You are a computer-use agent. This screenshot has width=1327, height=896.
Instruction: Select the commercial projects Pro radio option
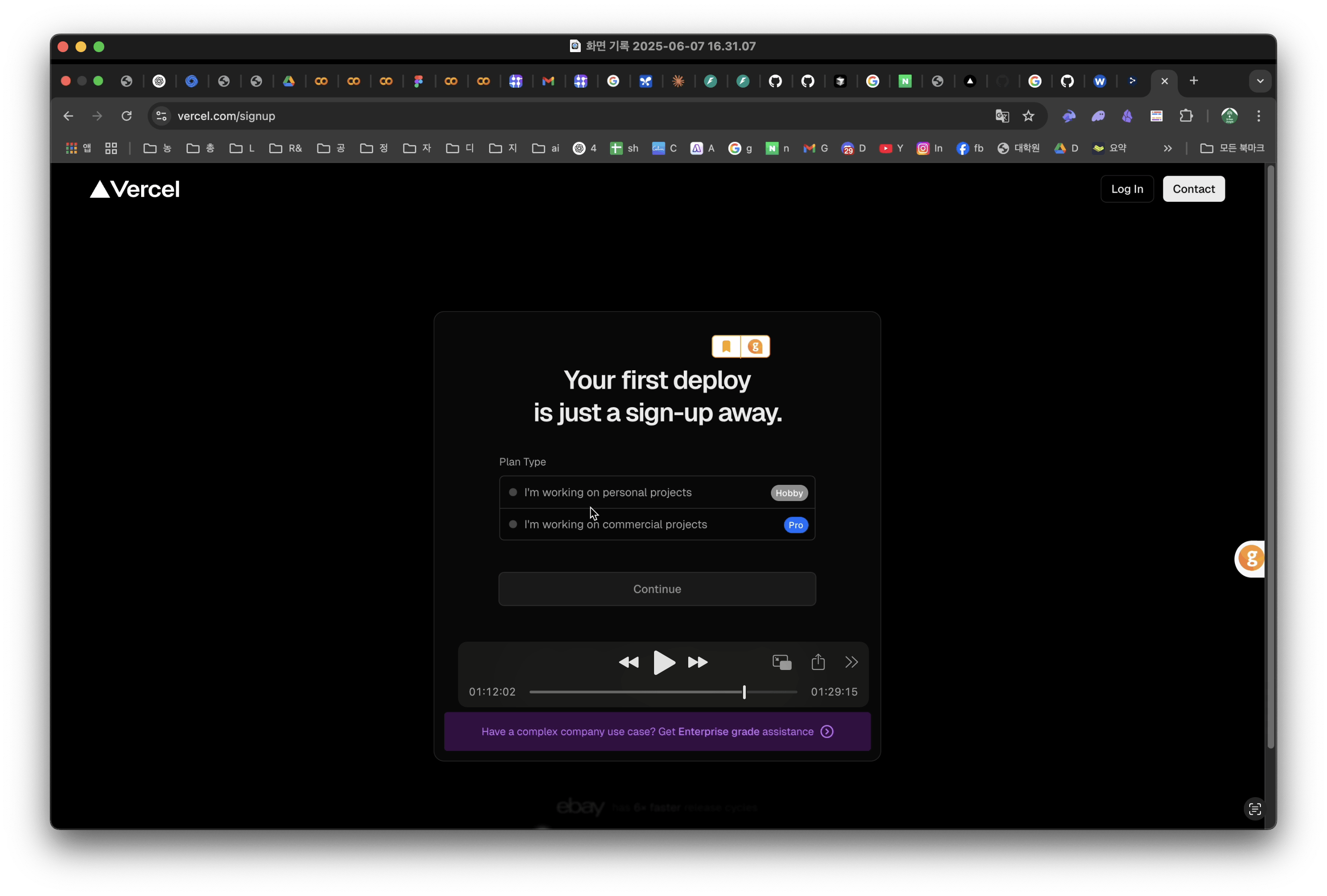point(657,524)
